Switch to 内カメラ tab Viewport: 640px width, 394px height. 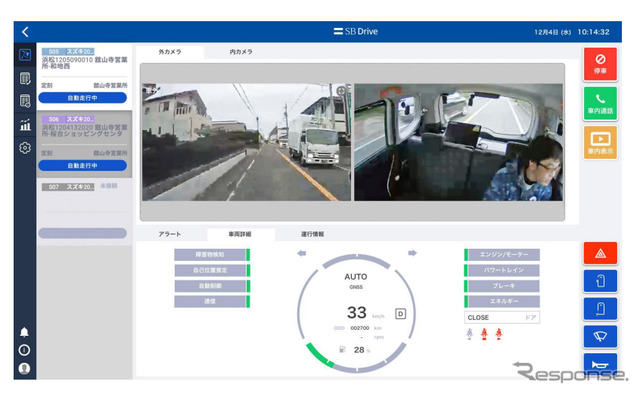point(241,52)
